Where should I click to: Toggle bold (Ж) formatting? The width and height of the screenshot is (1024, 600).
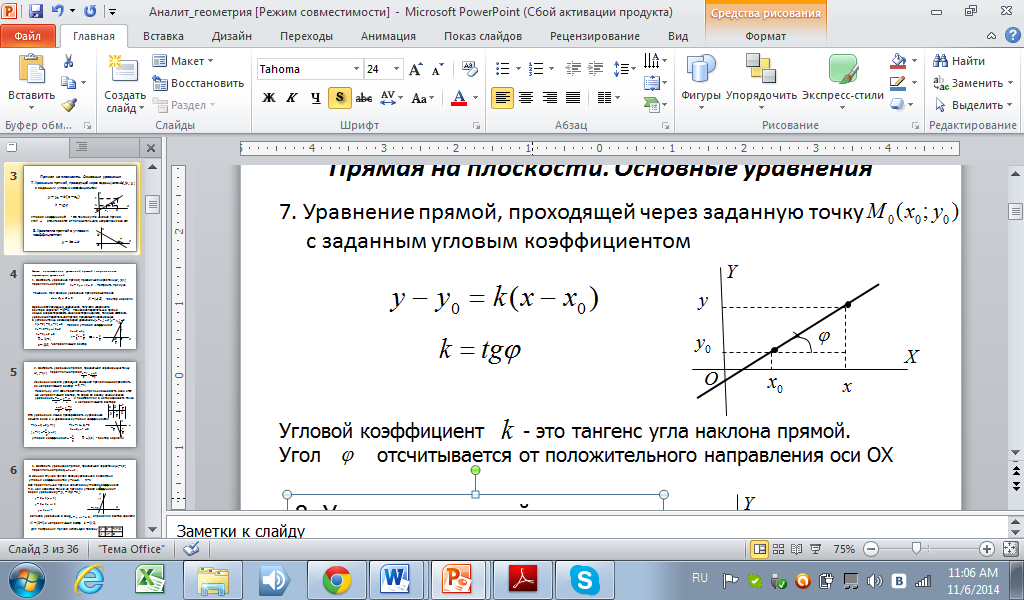coord(268,98)
